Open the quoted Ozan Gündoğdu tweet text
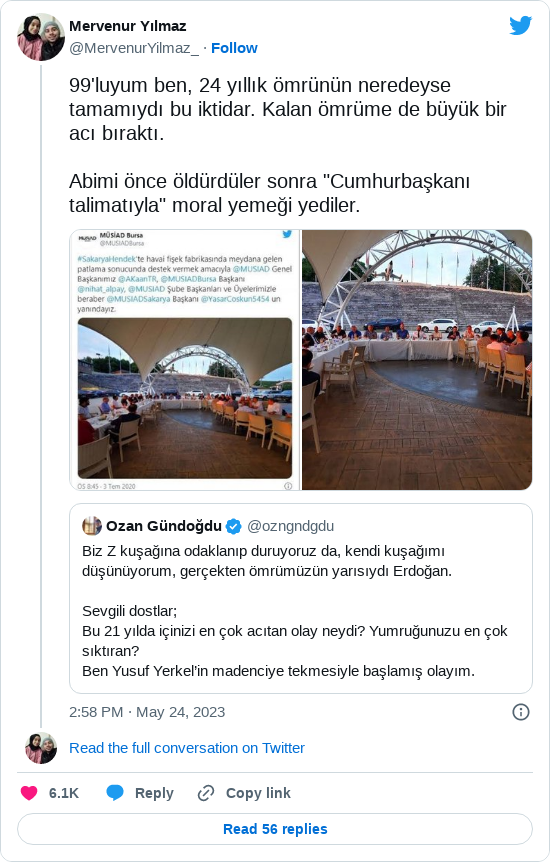This screenshot has height=862, width=550. [294, 611]
